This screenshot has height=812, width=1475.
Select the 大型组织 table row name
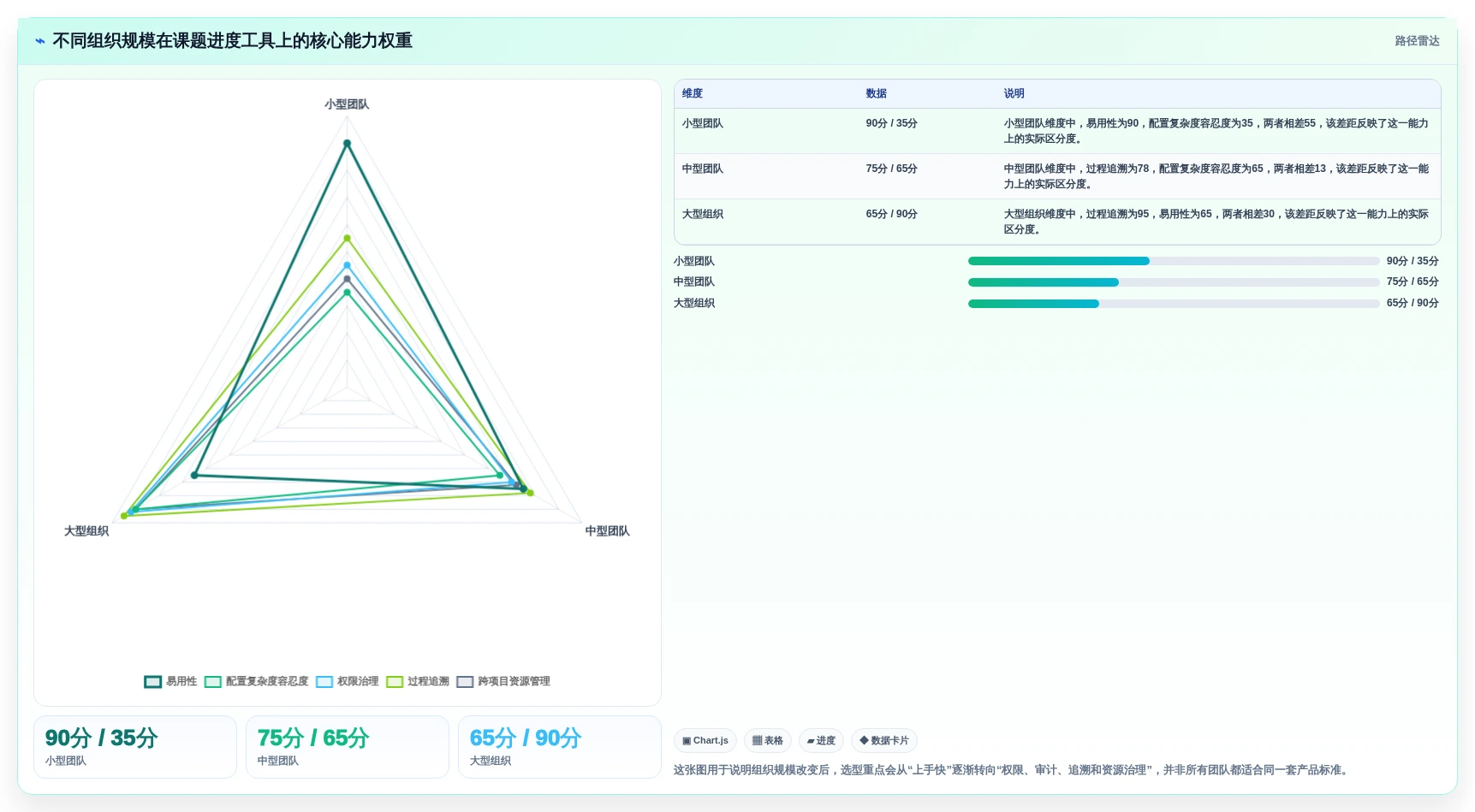click(x=703, y=214)
